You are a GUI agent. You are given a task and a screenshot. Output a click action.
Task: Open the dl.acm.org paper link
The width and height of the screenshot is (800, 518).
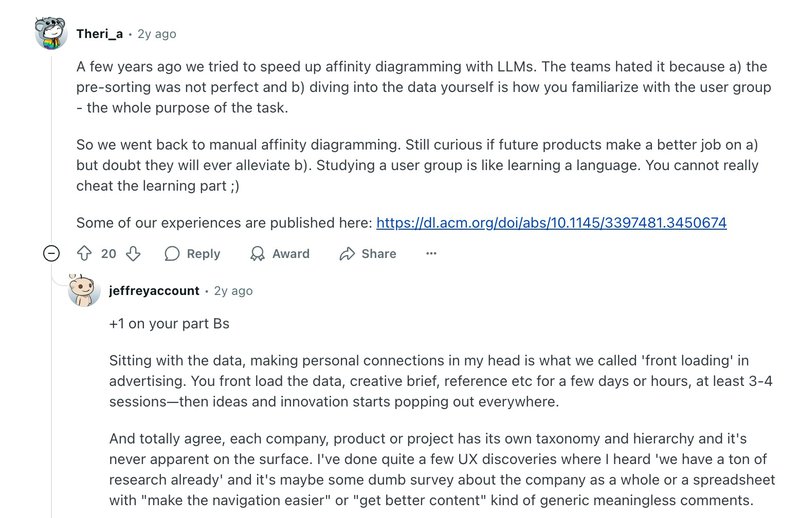[551, 222]
